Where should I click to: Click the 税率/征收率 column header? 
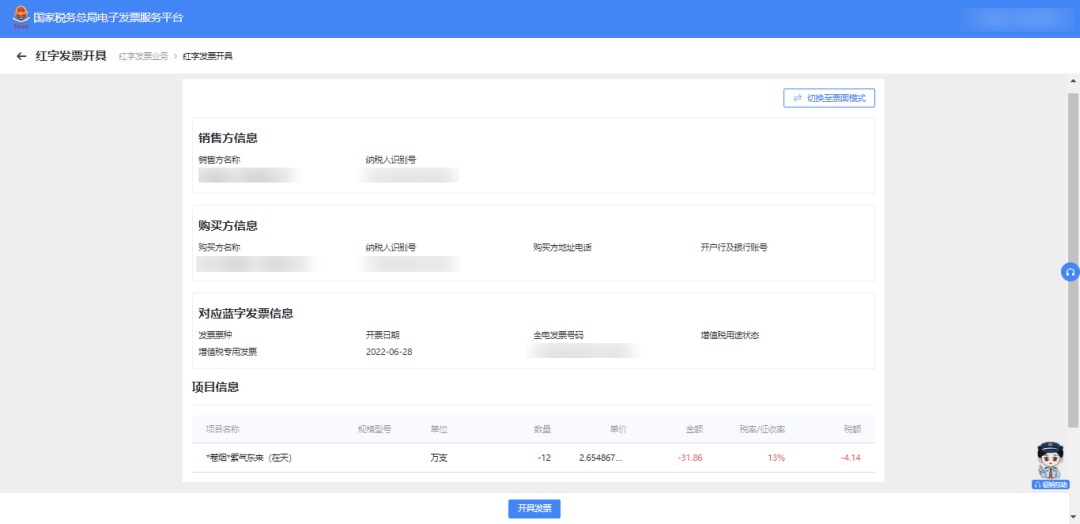coord(762,429)
